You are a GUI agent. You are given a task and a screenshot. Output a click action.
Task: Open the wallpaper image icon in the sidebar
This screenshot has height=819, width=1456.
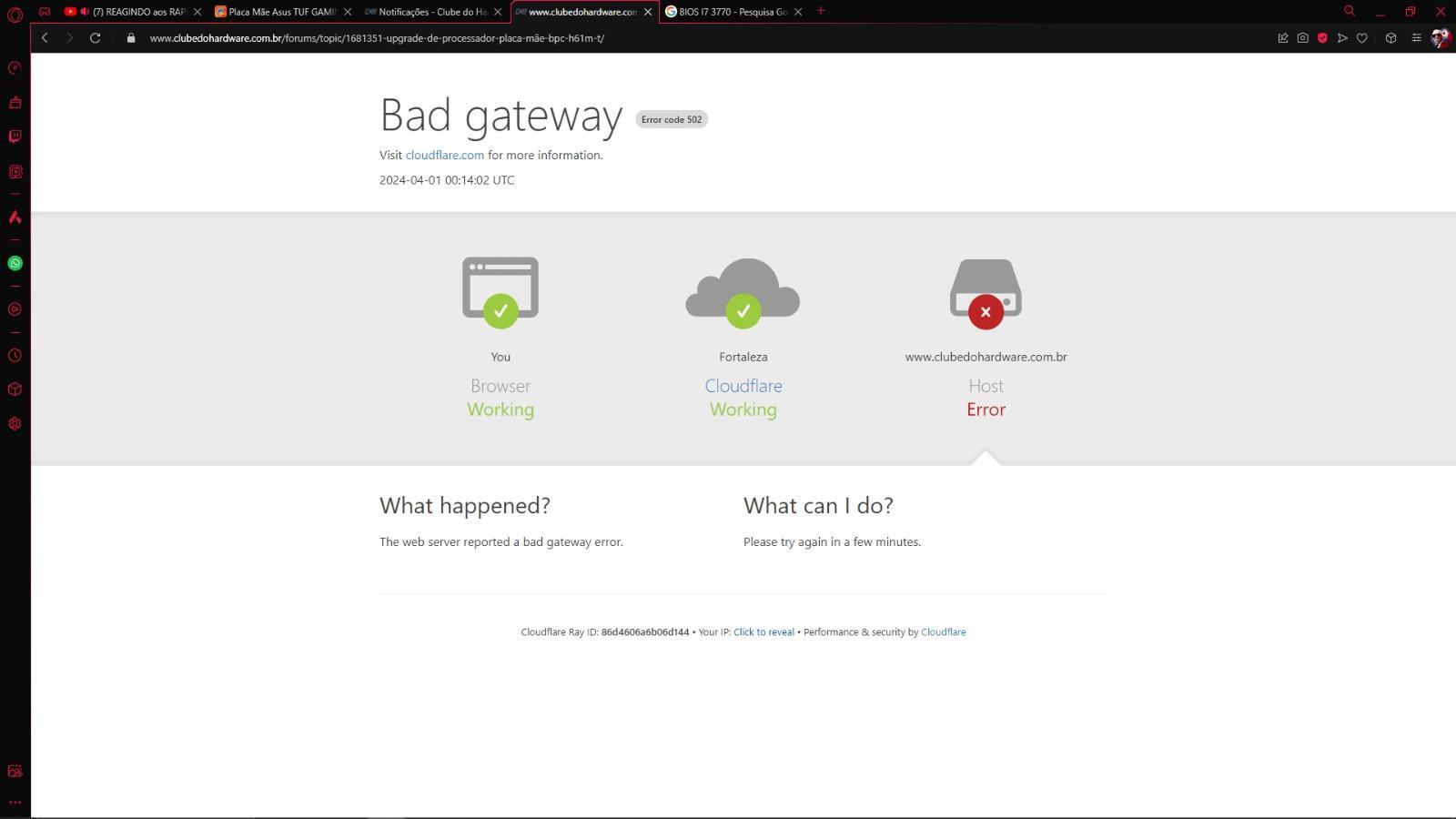(x=15, y=771)
